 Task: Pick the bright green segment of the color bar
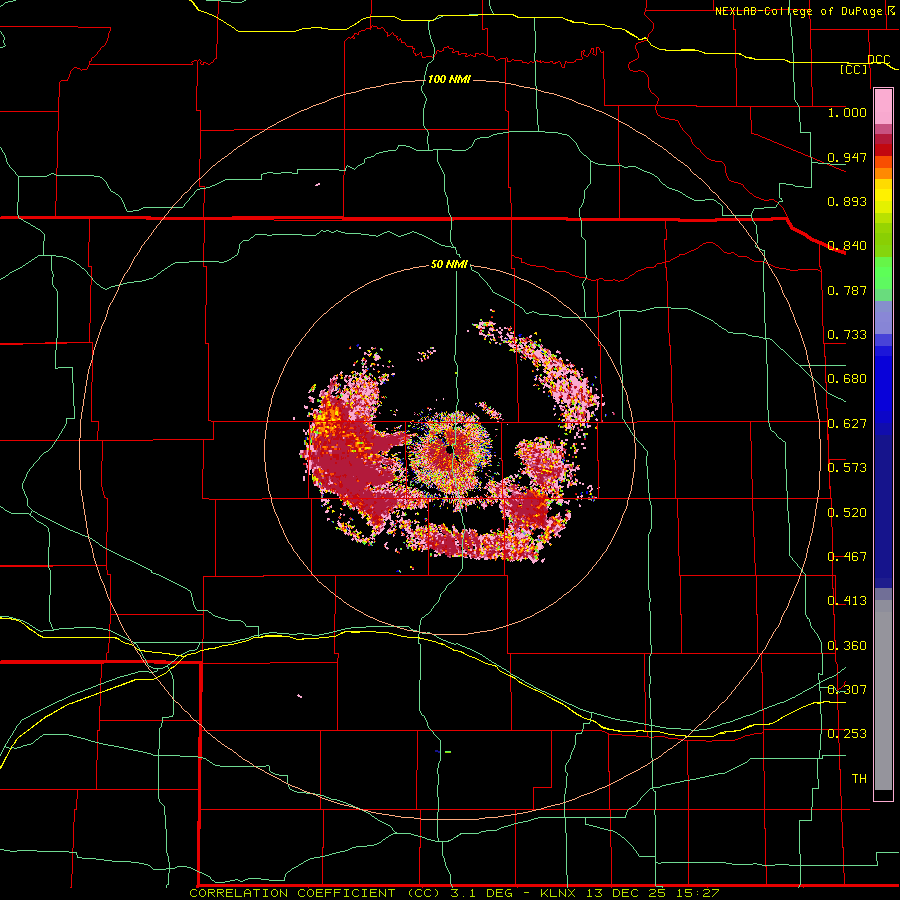coord(883,273)
